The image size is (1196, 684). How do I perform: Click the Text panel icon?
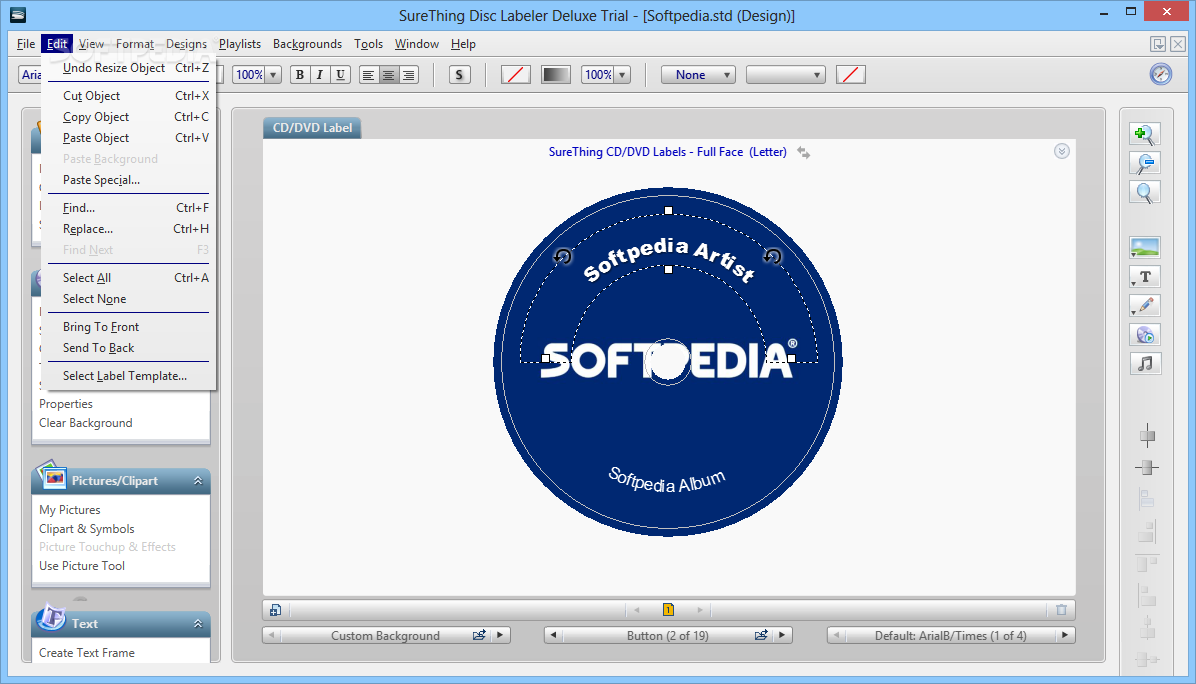tap(52, 617)
